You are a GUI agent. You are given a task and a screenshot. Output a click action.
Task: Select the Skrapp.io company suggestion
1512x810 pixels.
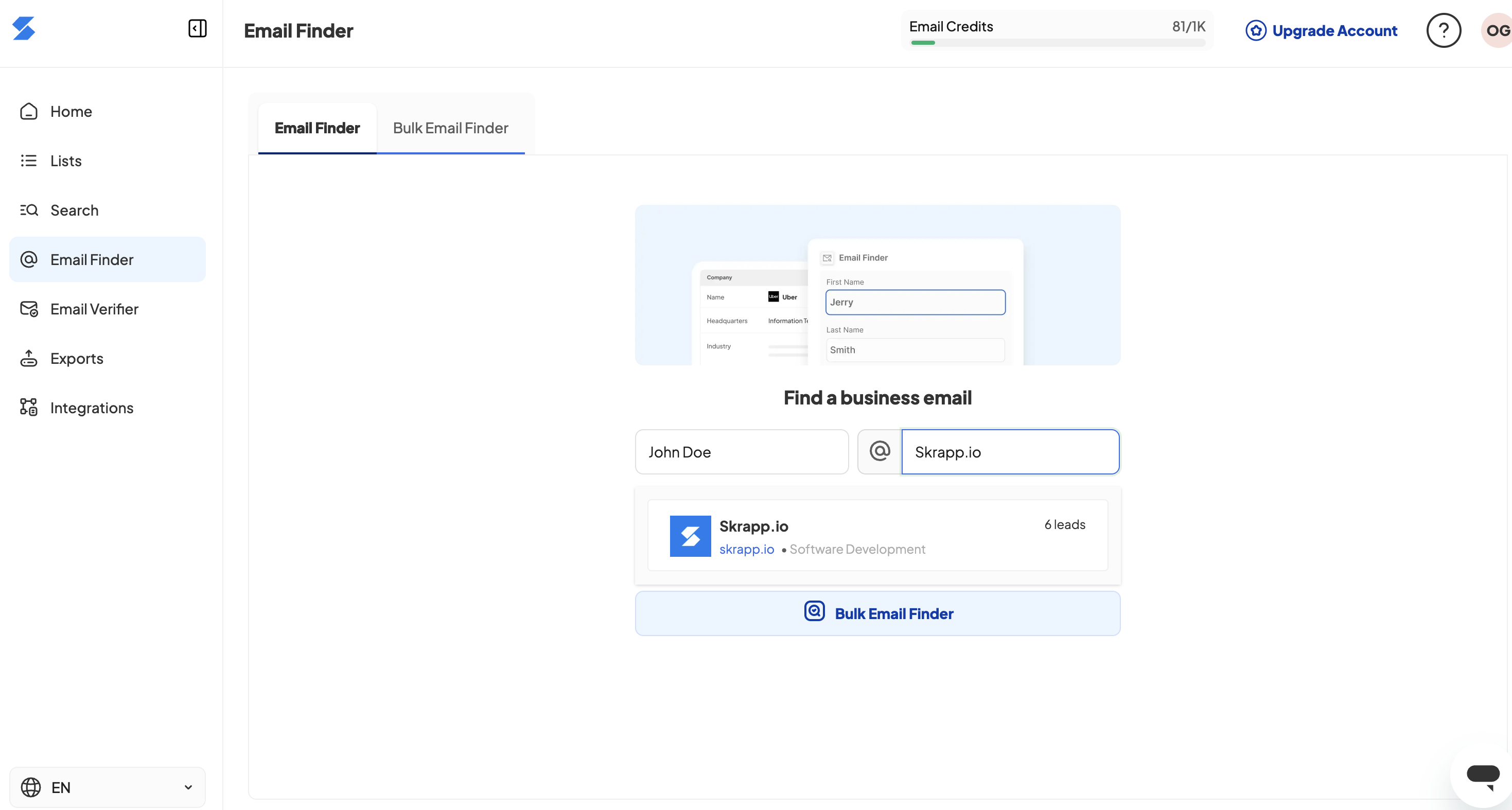point(877,535)
